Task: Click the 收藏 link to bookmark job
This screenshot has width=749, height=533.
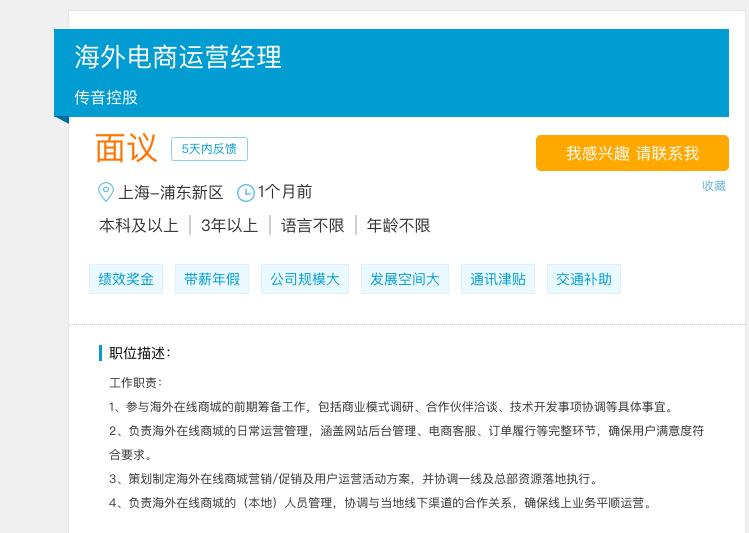Action: click(714, 186)
